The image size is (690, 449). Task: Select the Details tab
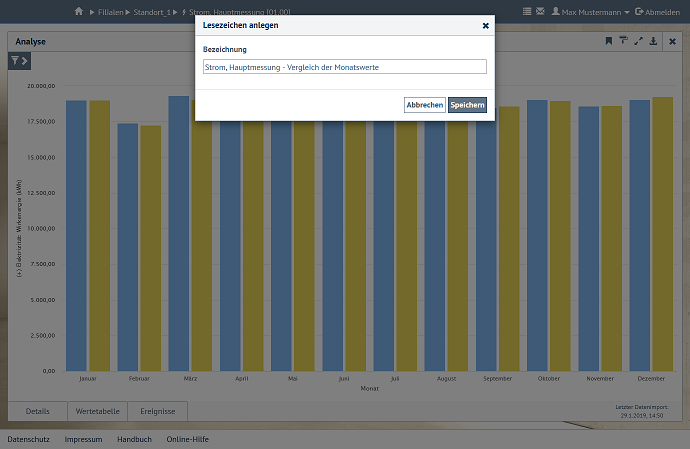pyautogui.click(x=38, y=411)
